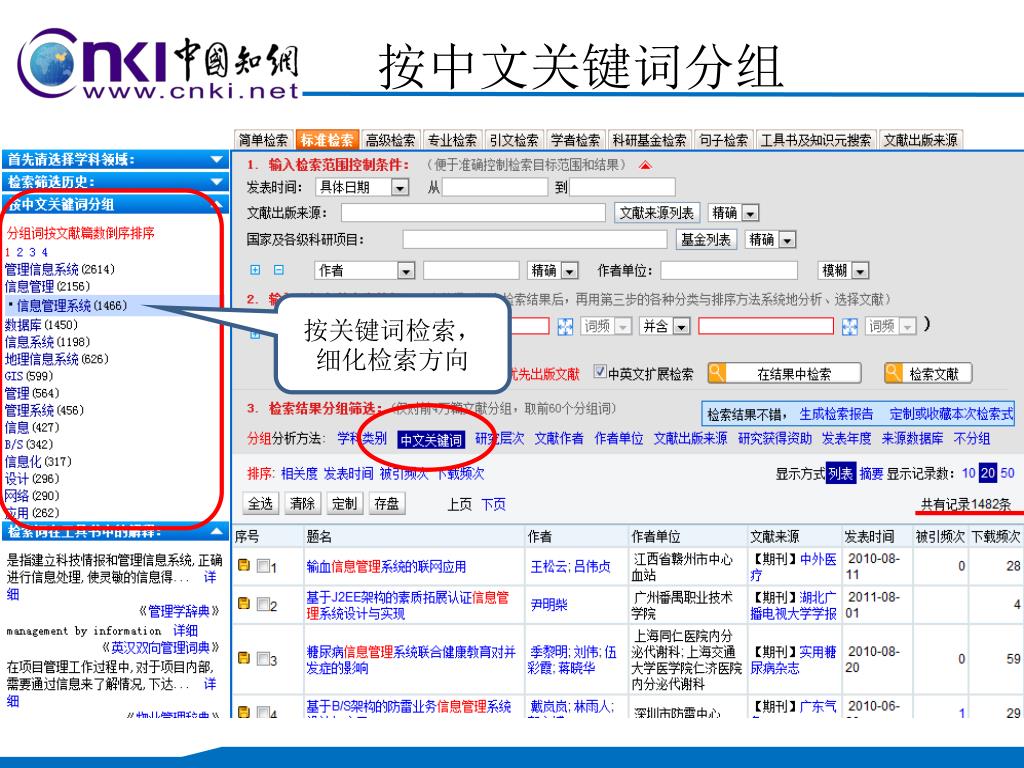Switch to the 引文检索 tab
Image resolution: width=1024 pixels, height=768 pixels.
click(x=514, y=140)
